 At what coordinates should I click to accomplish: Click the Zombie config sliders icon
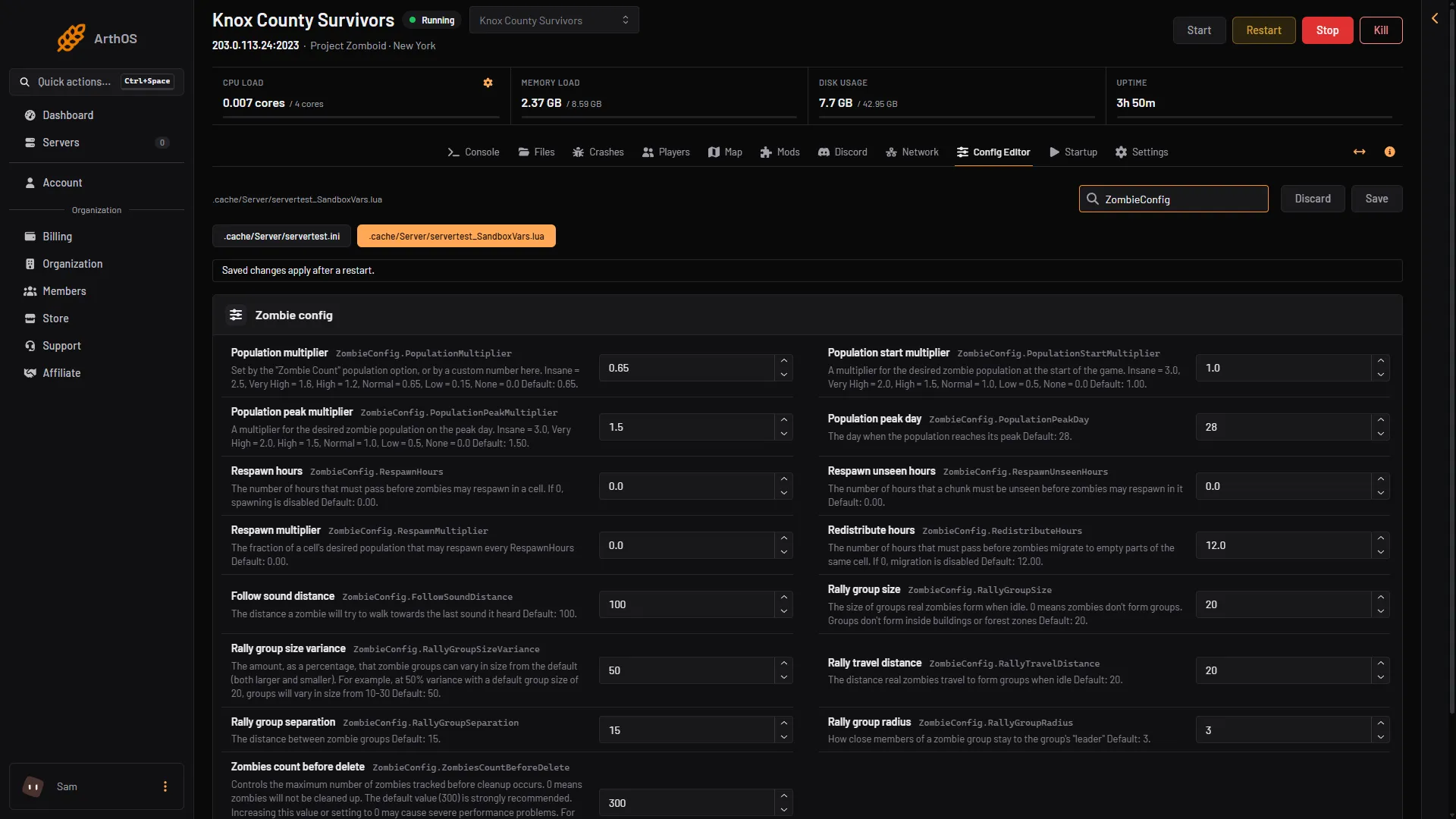point(236,315)
